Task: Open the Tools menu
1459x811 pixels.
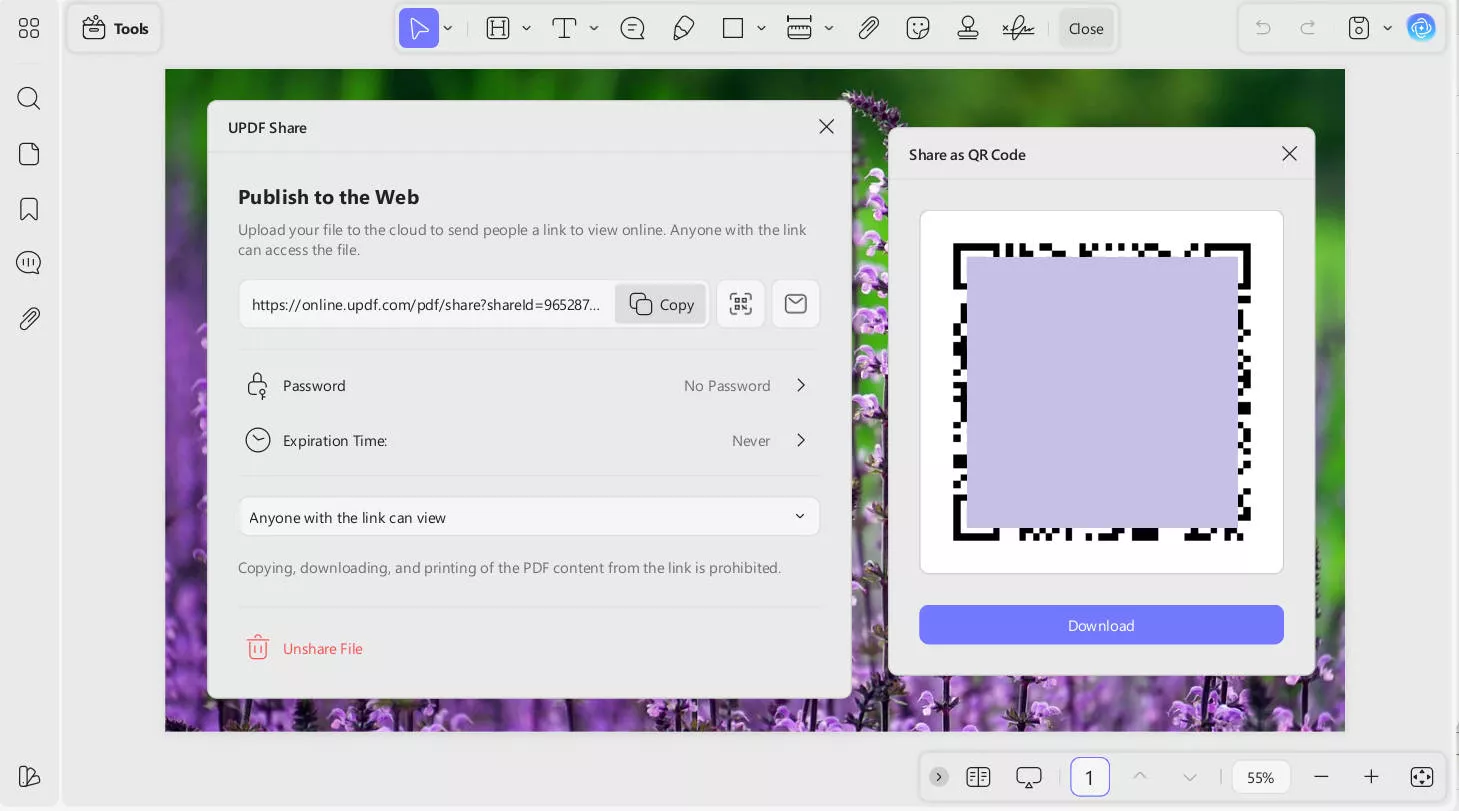Action: 115,28
